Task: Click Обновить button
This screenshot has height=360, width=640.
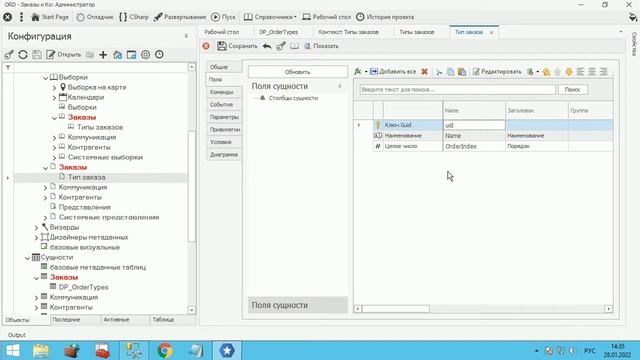Action: click(x=298, y=72)
